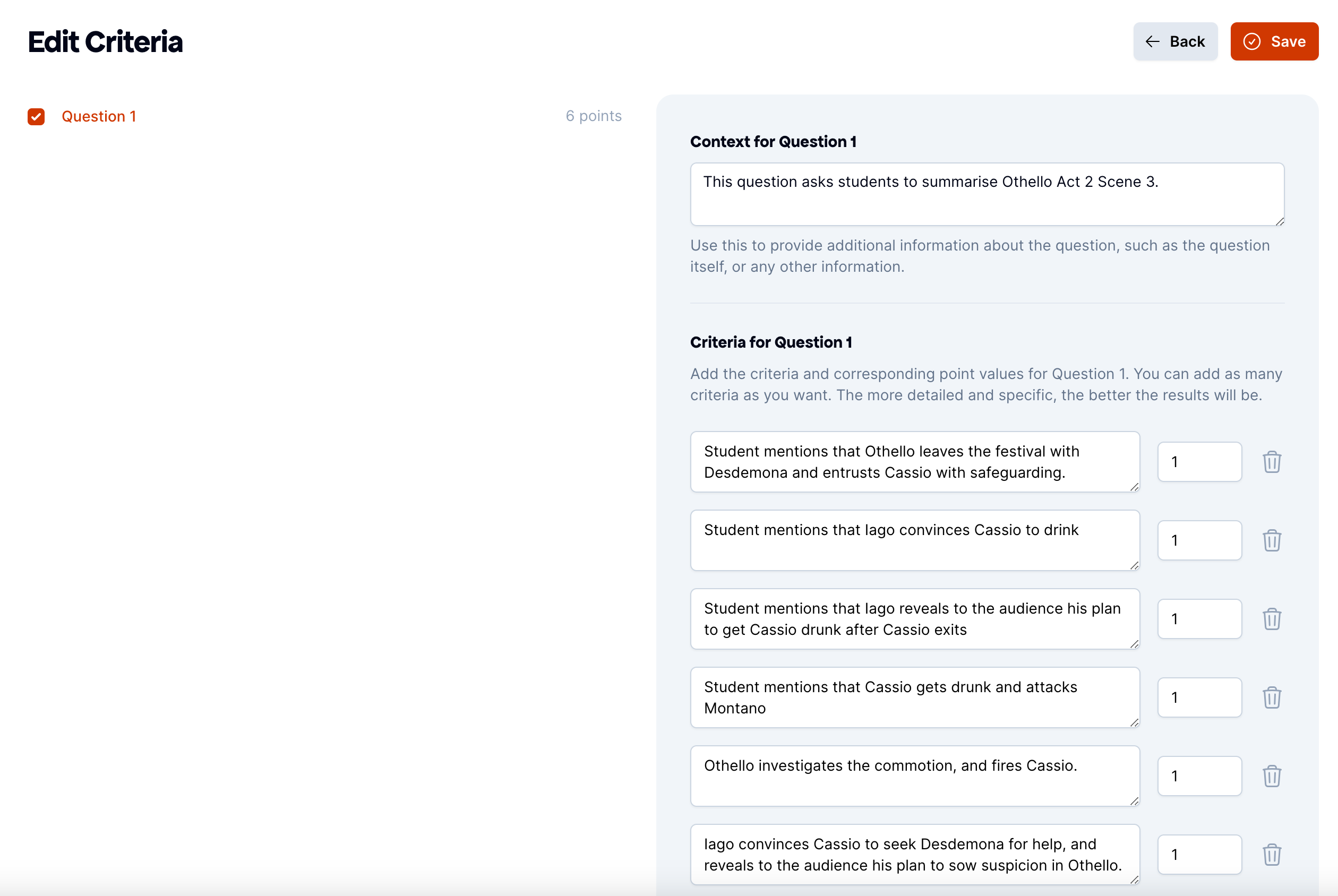Click the Edit Criteria heading
1338x896 pixels.
coord(105,42)
